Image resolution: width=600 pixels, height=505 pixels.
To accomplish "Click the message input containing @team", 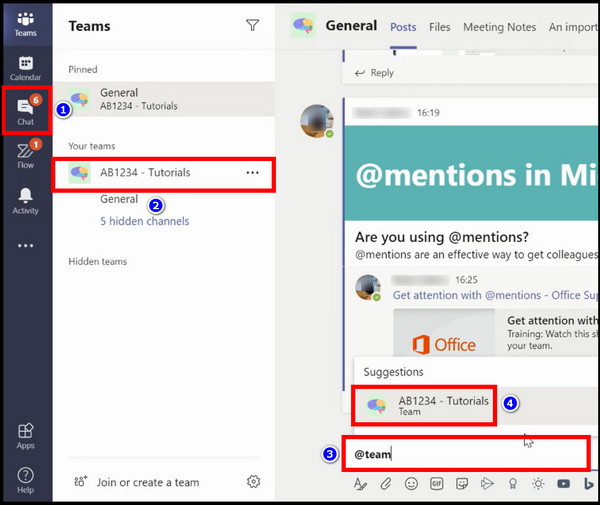I will coord(466,454).
